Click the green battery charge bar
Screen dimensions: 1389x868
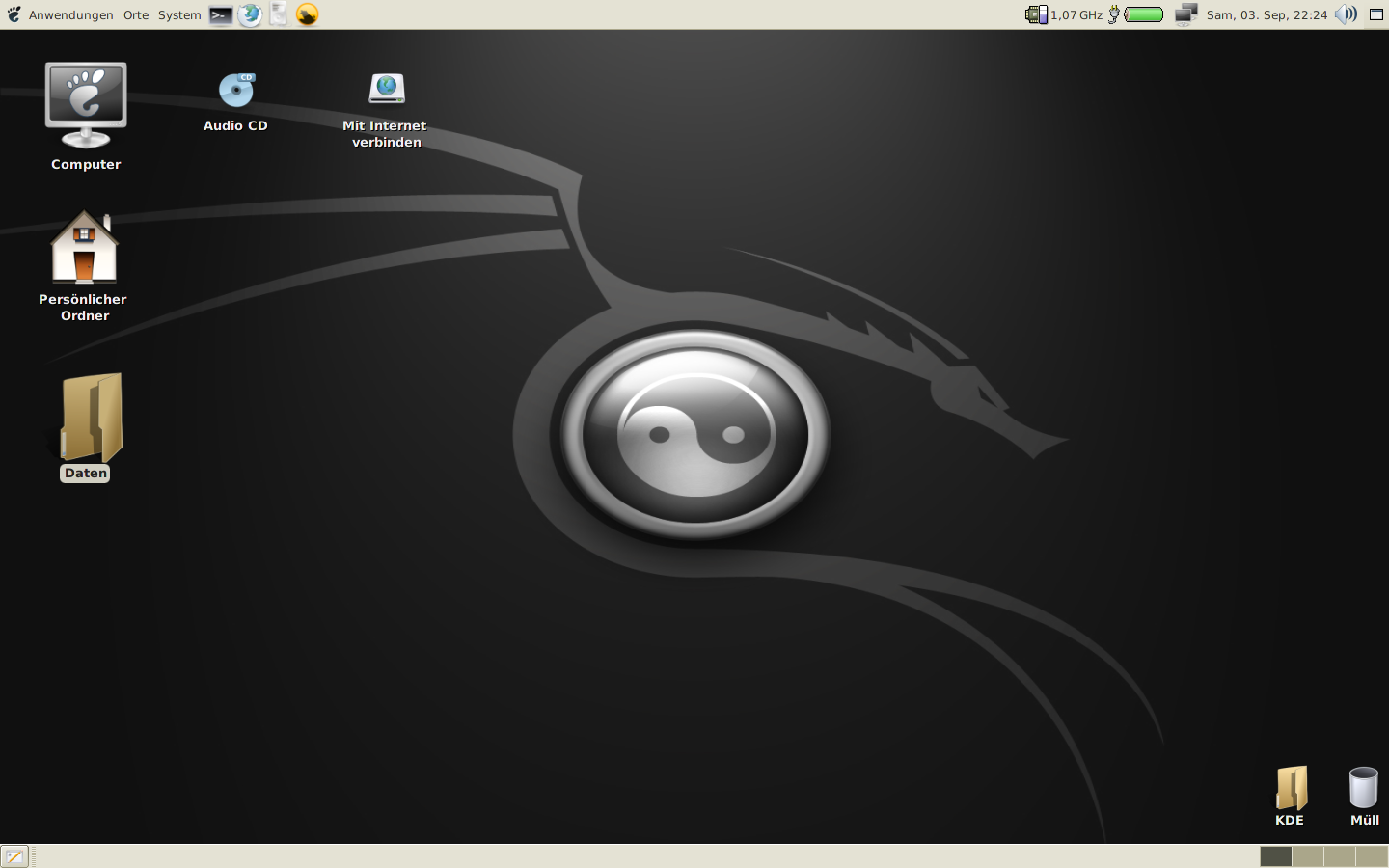click(1144, 14)
